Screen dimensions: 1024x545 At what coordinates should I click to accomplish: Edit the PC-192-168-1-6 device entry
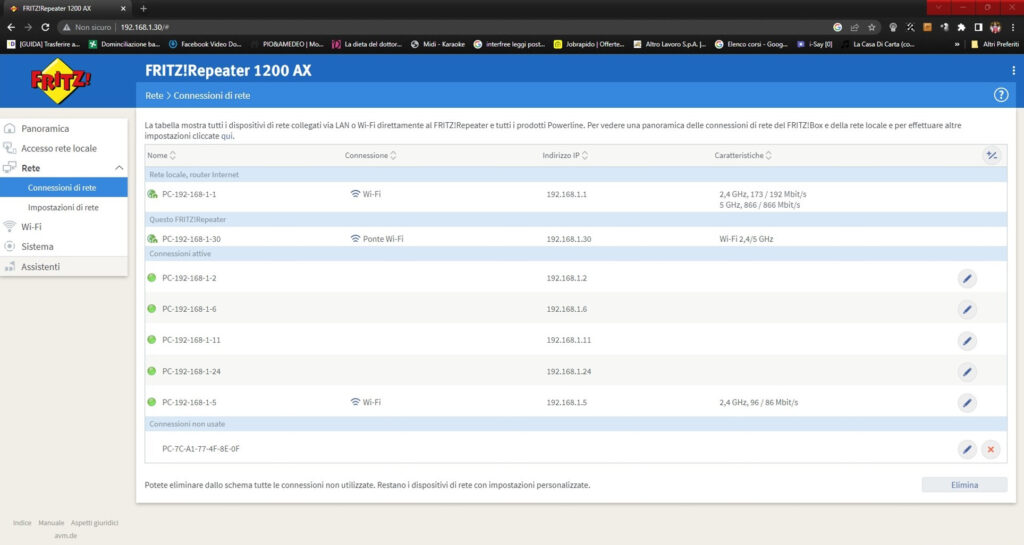pos(967,309)
